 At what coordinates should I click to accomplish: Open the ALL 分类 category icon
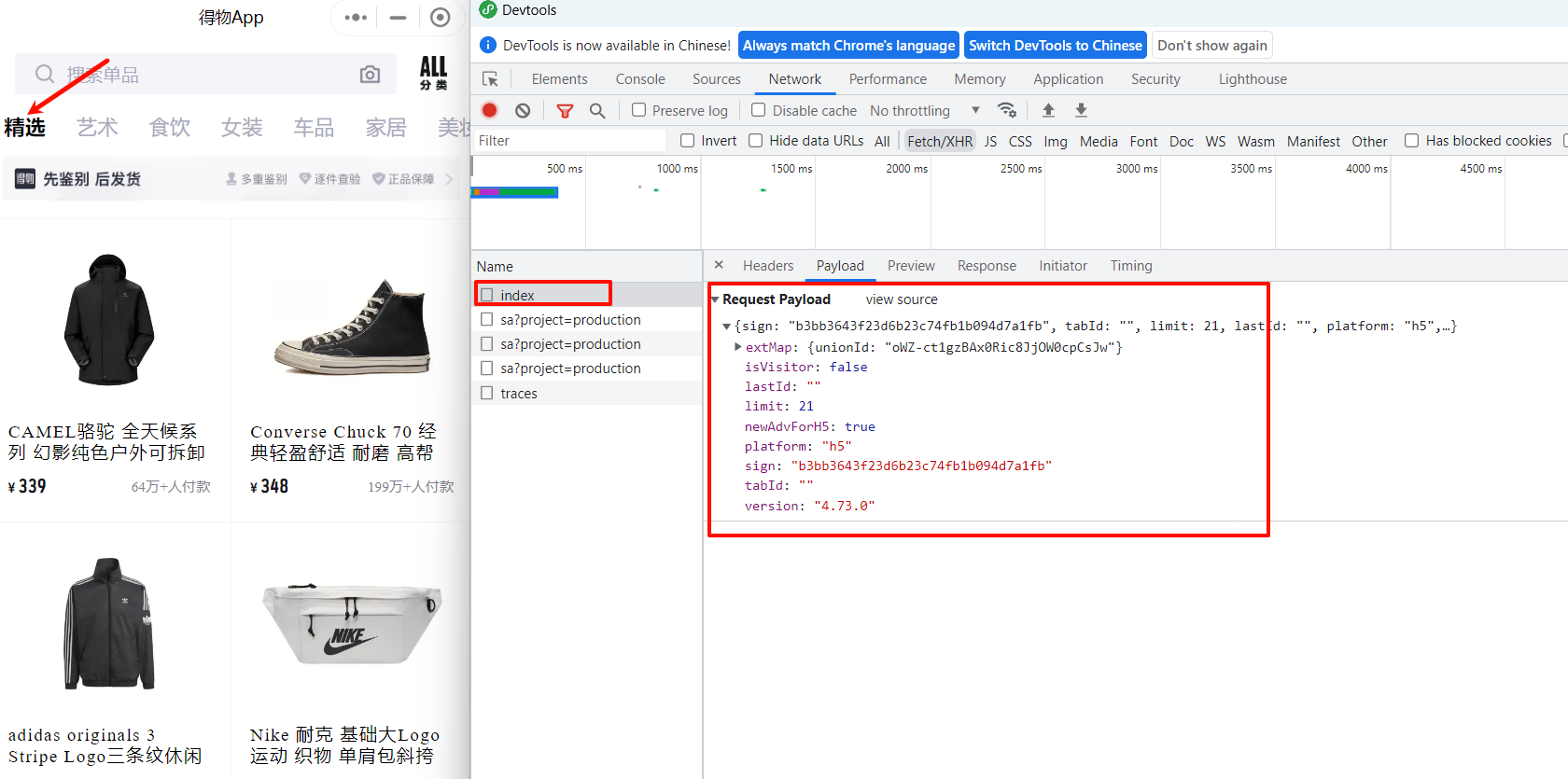pos(433,73)
